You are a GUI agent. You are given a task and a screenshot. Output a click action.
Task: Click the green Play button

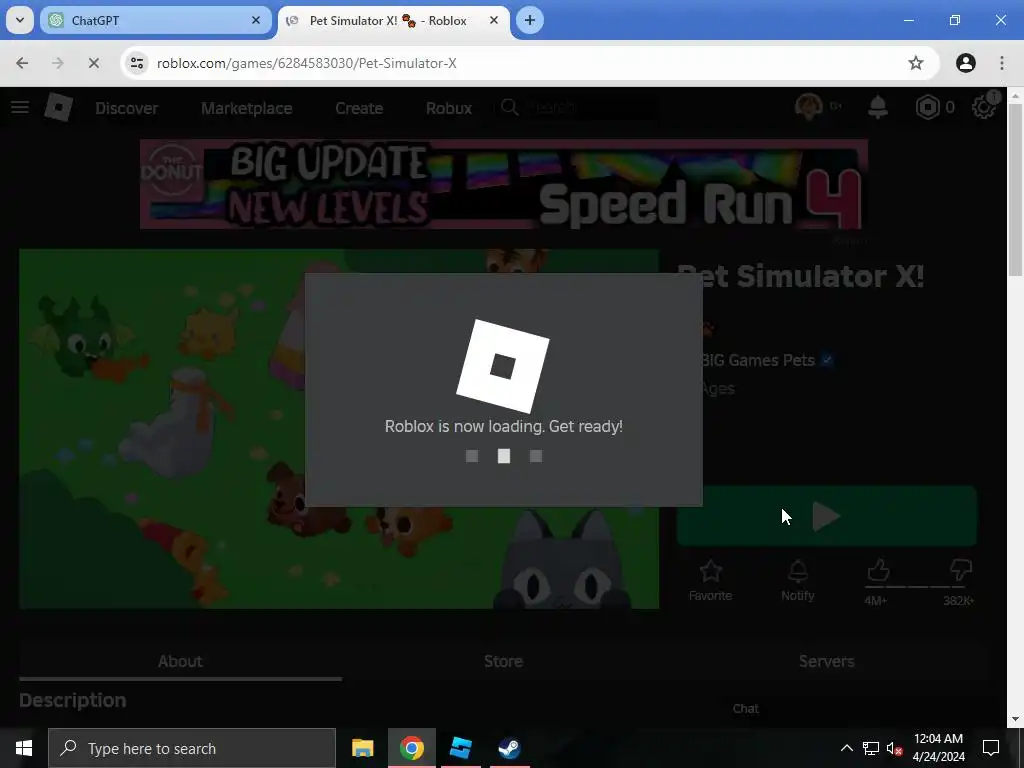[826, 516]
